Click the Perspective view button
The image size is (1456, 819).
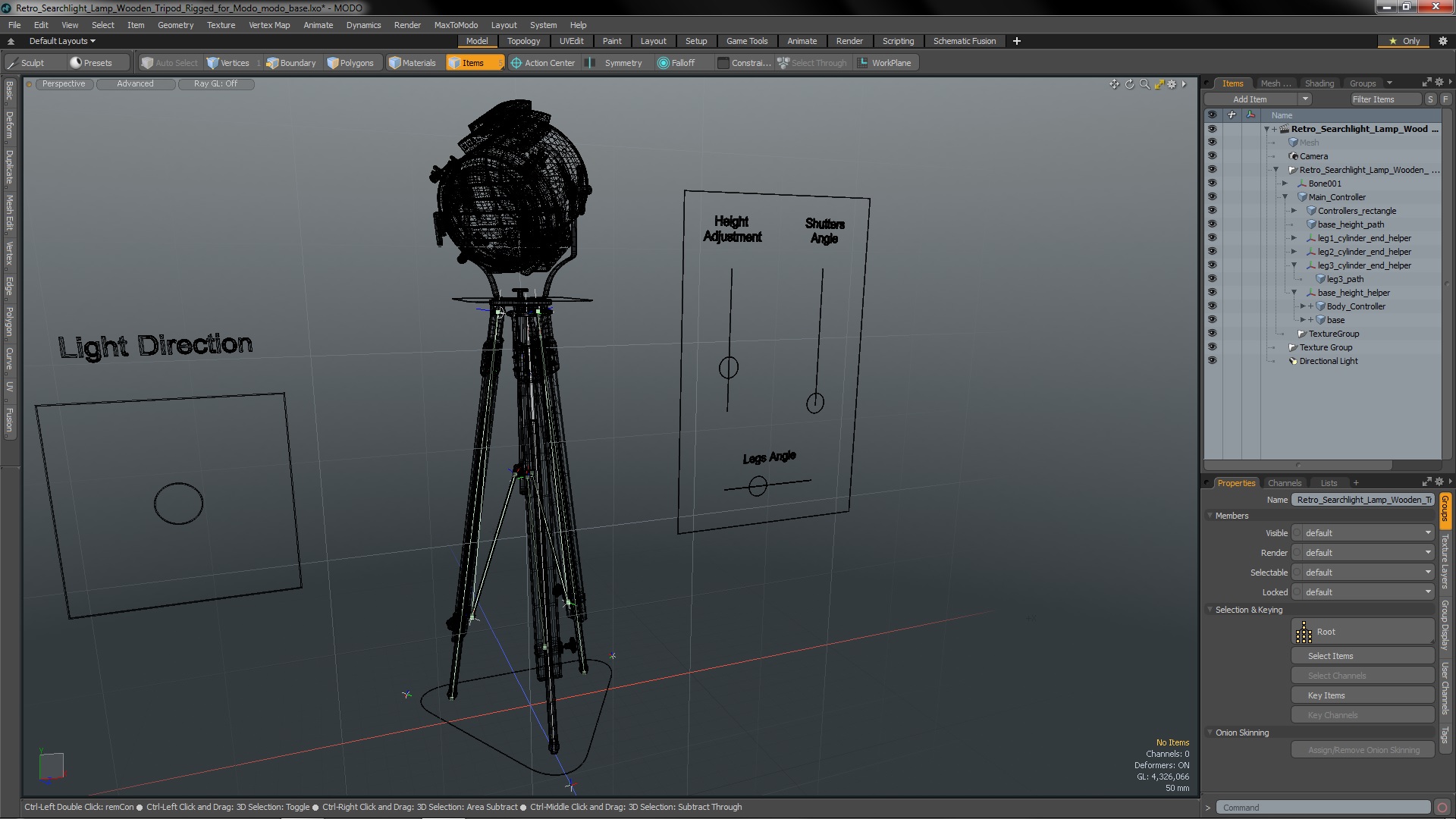pos(64,84)
